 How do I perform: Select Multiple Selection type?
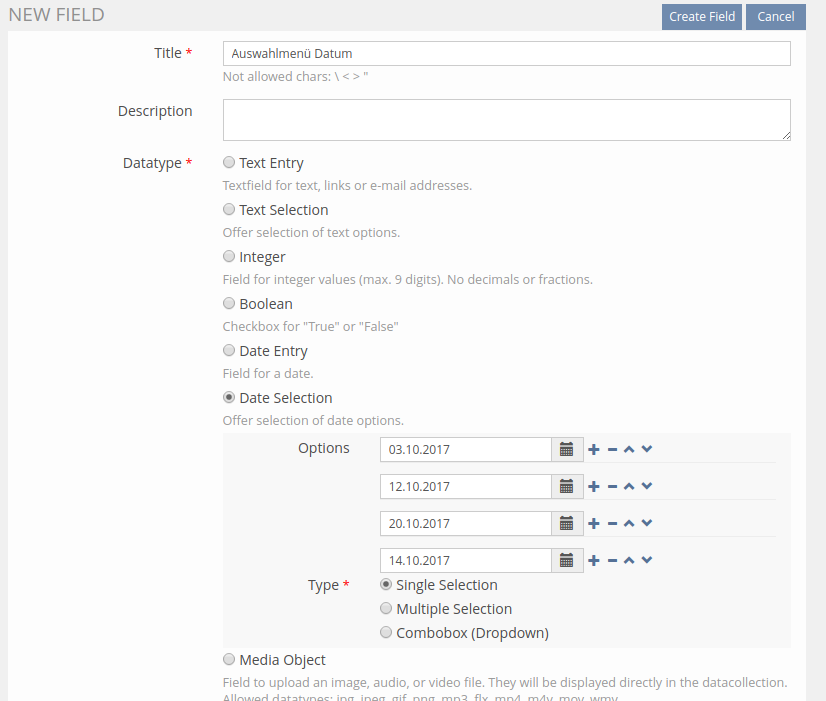[386, 609]
